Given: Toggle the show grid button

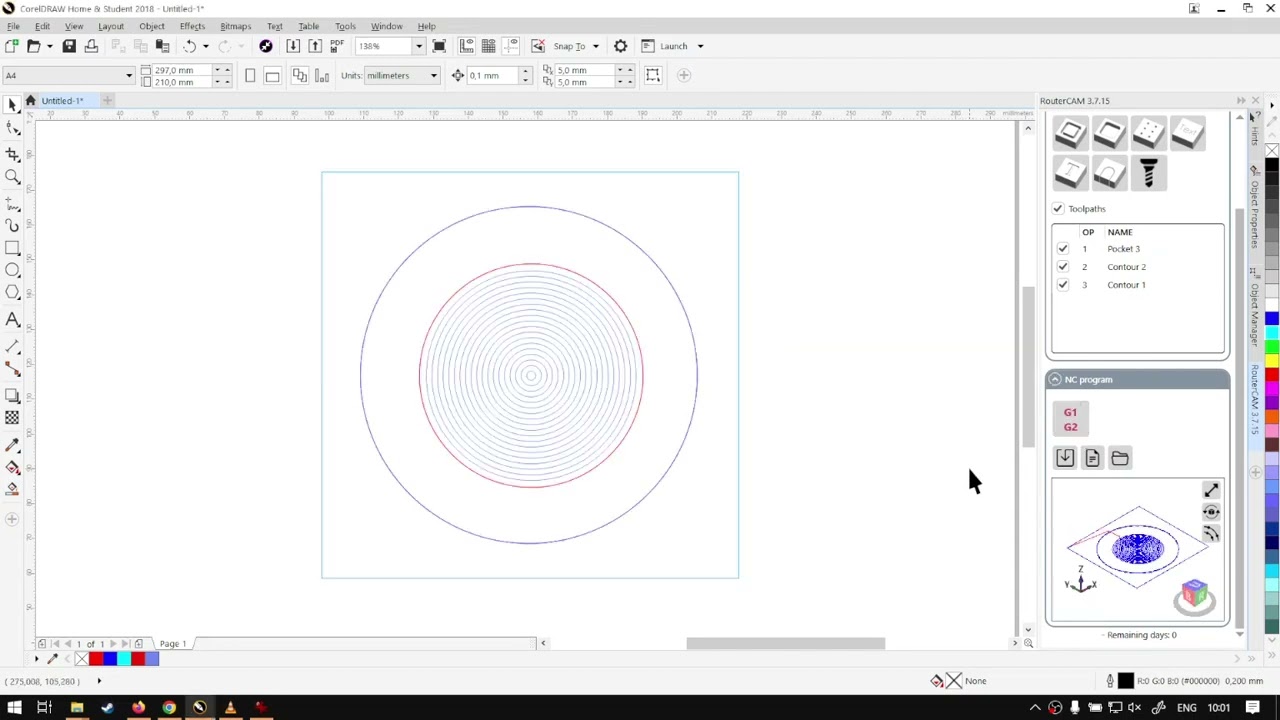Looking at the screenshot, I should pyautogui.click(x=489, y=46).
